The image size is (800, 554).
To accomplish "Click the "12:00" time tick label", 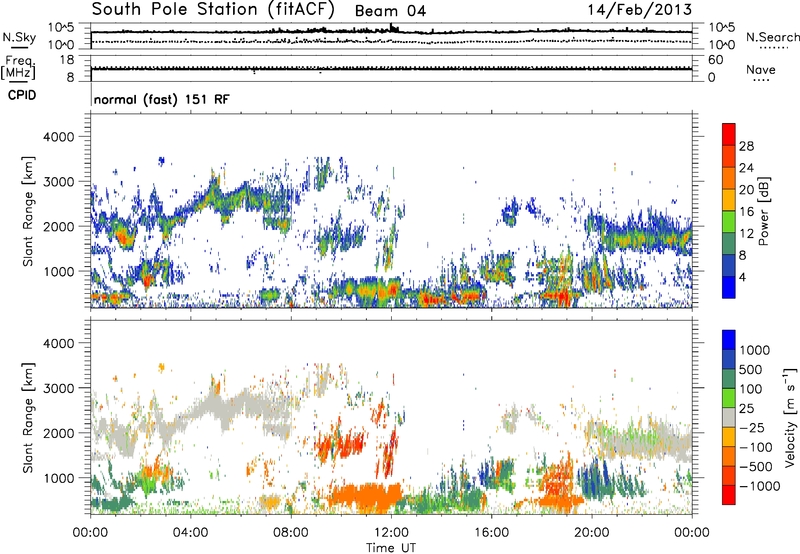I will [x=391, y=533].
